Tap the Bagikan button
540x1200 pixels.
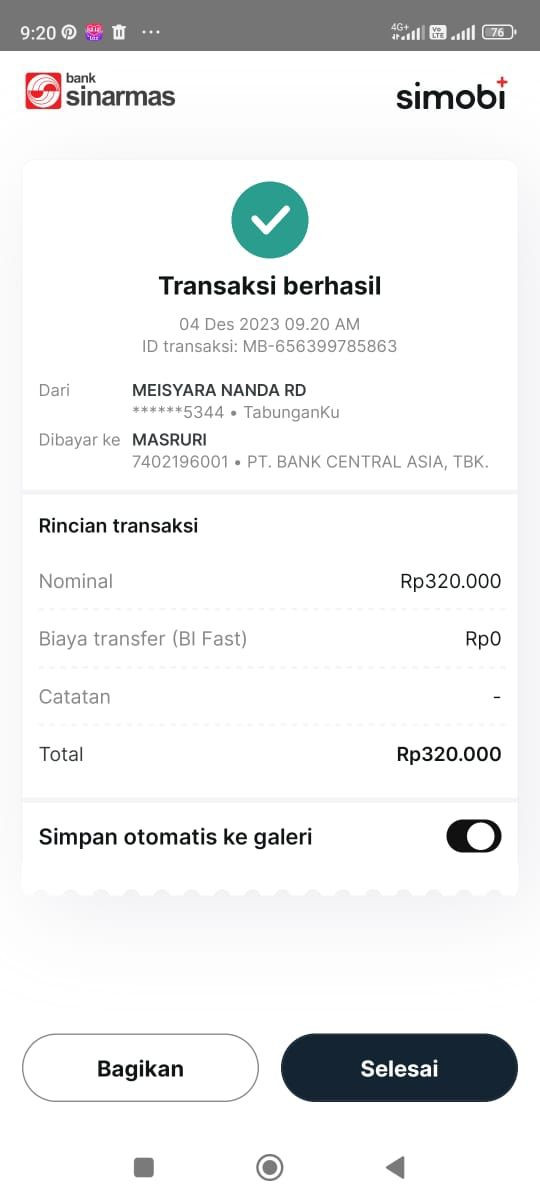[x=140, y=1068]
